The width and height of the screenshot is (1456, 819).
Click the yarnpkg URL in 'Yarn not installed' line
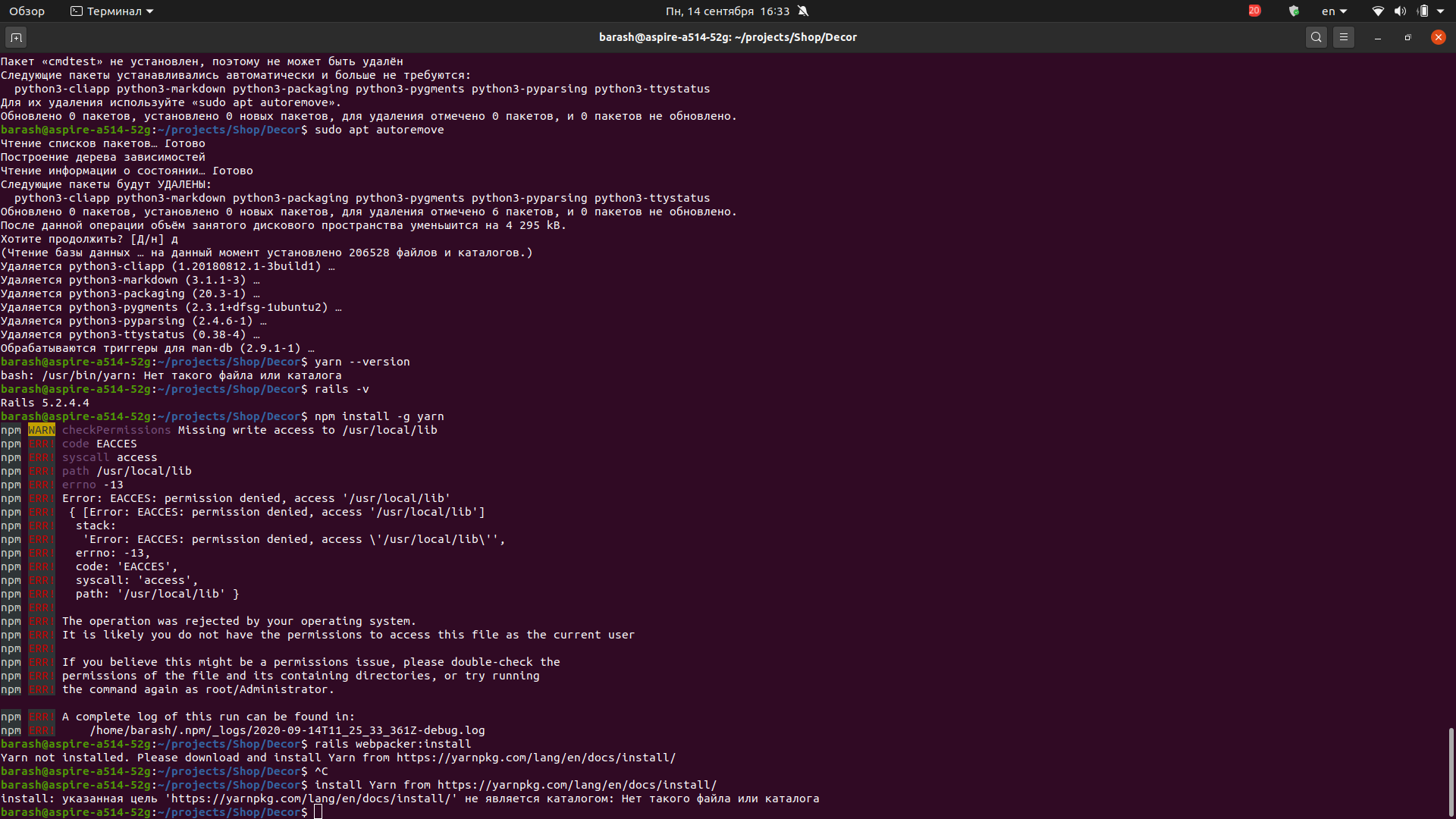(x=536, y=758)
